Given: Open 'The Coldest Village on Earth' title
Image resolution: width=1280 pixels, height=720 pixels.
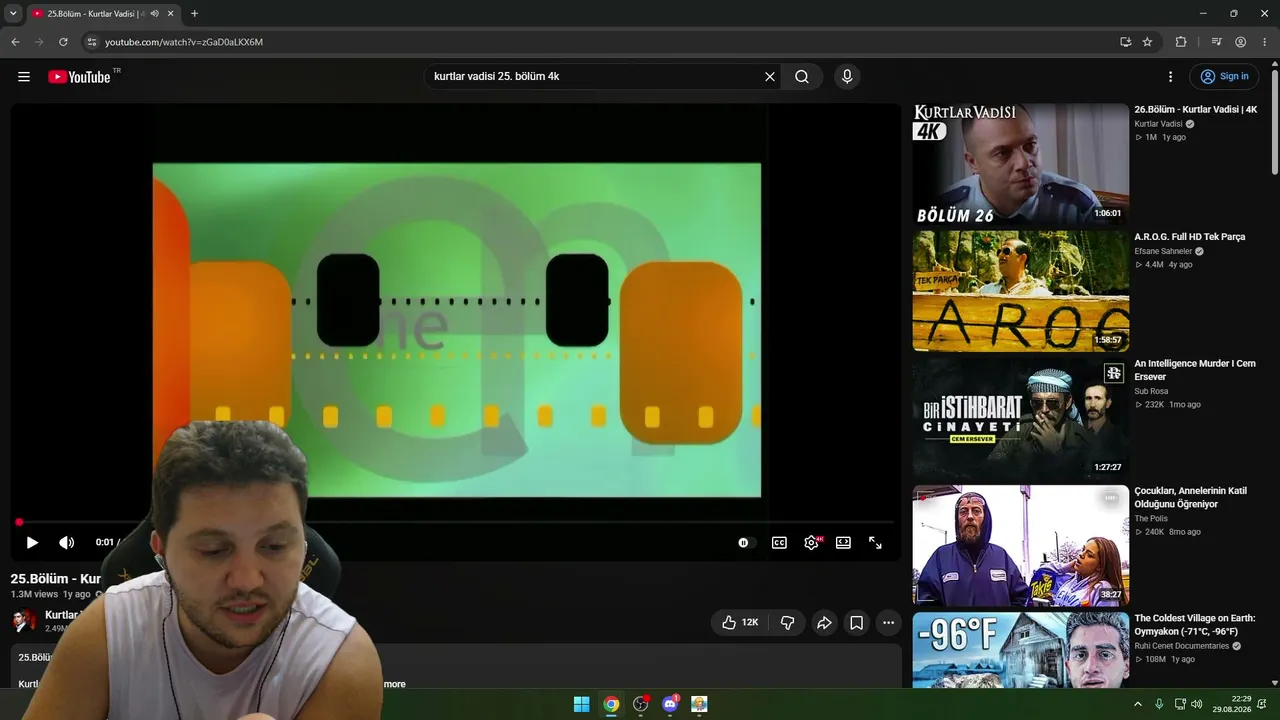Looking at the screenshot, I should tap(1194, 625).
